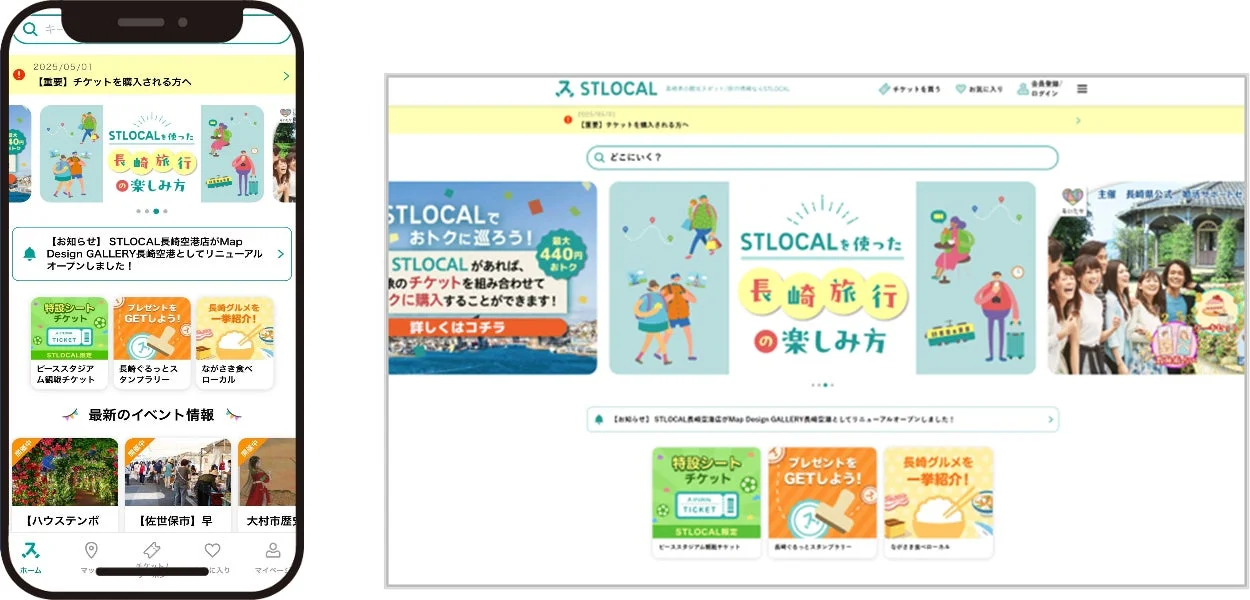
Task: Tap the 最新のイベント情報 heading on the phone
Action: 151,415
